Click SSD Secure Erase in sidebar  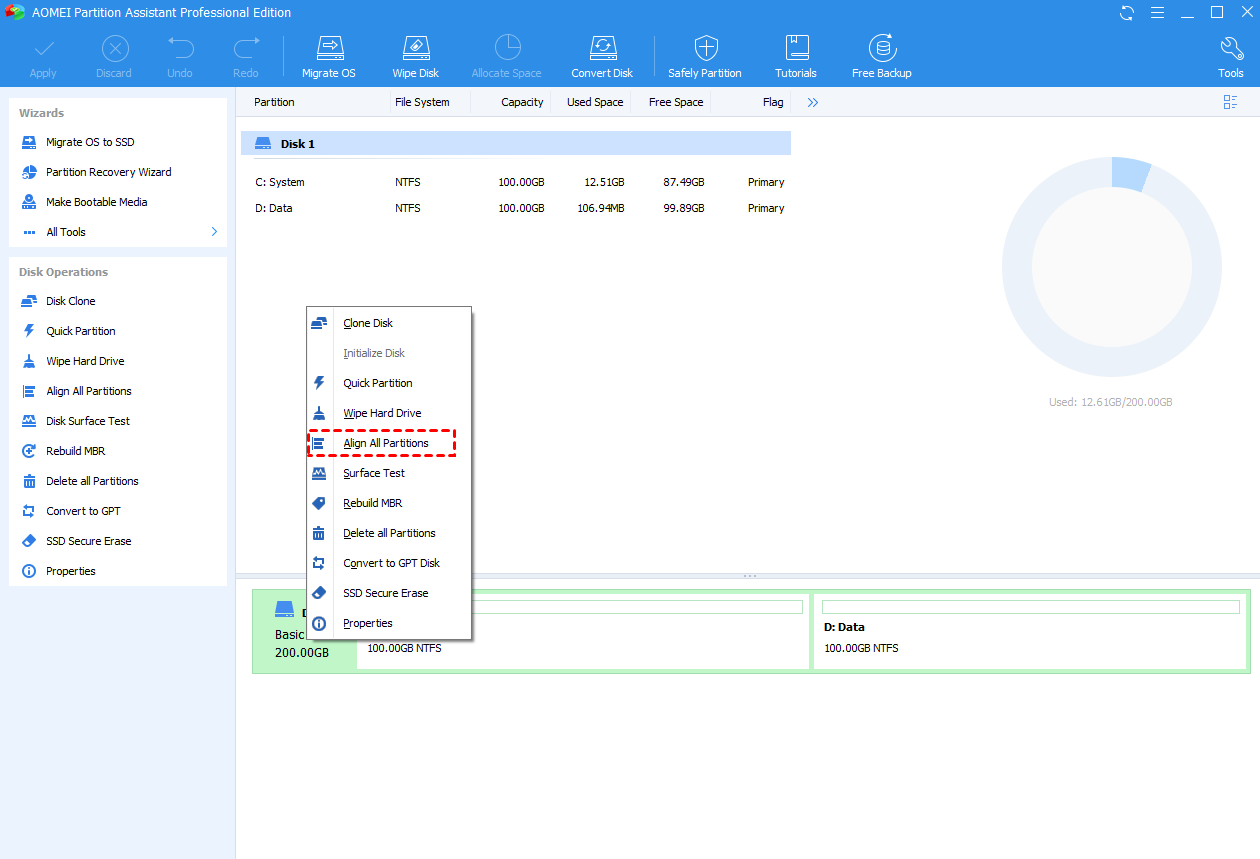coord(88,541)
